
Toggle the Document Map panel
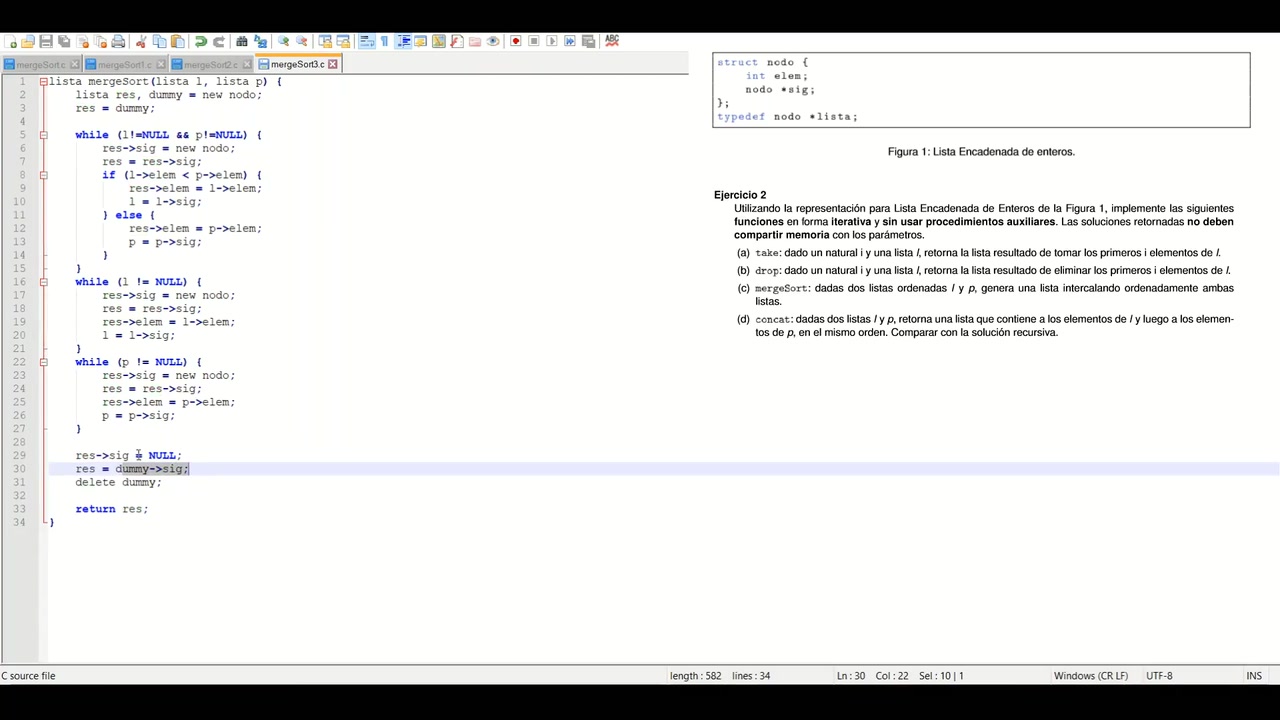point(439,41)
